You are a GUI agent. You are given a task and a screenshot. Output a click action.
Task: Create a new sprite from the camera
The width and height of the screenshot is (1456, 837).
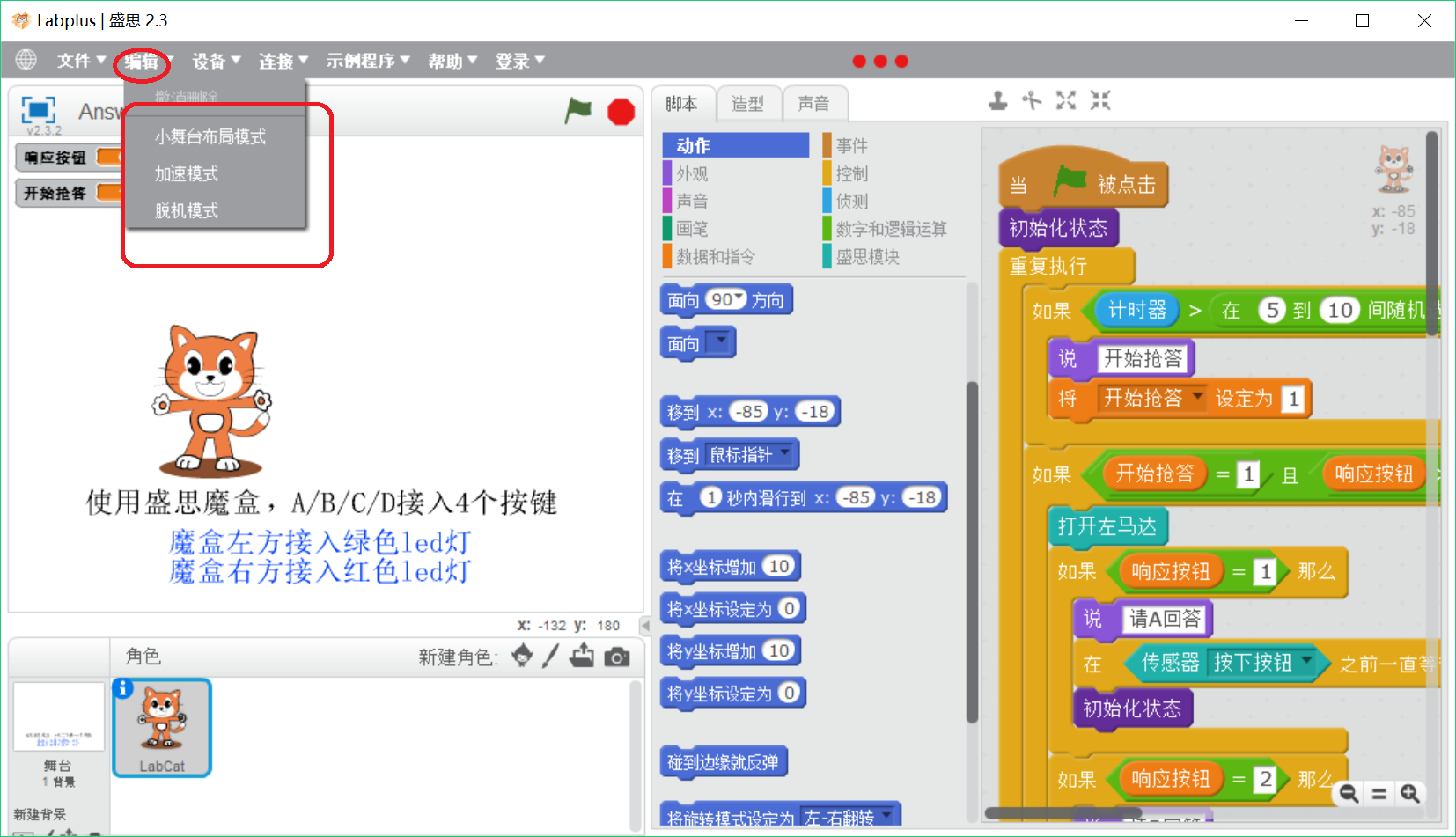tap(617, 657)
